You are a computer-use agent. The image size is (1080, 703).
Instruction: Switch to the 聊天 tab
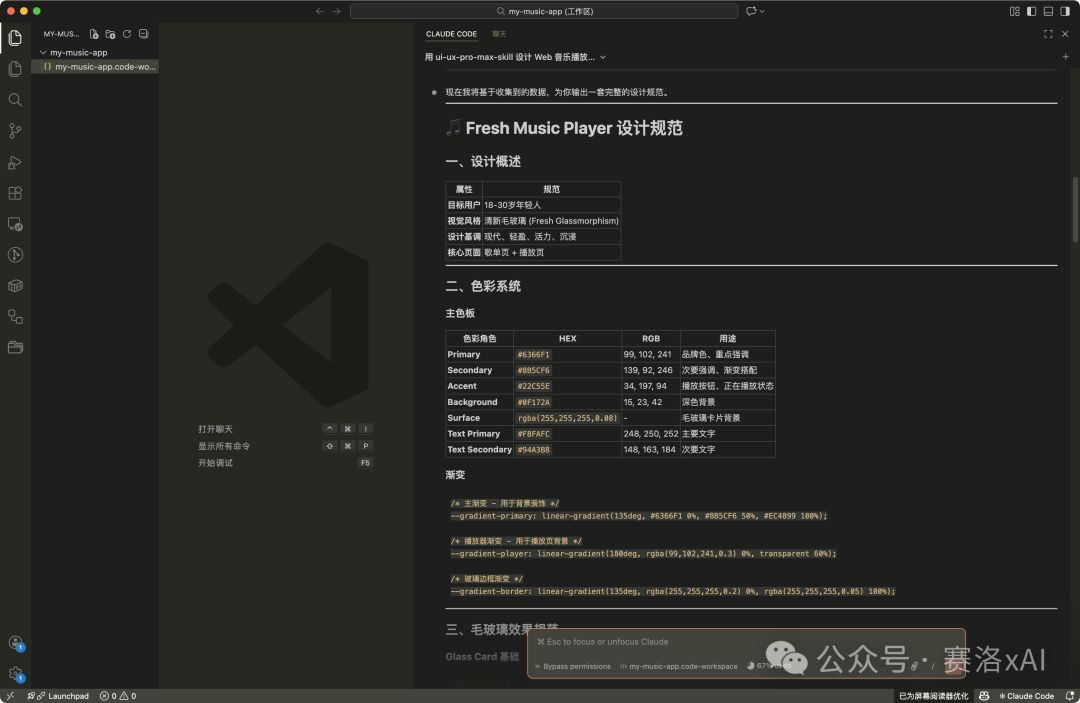point(499,34)
